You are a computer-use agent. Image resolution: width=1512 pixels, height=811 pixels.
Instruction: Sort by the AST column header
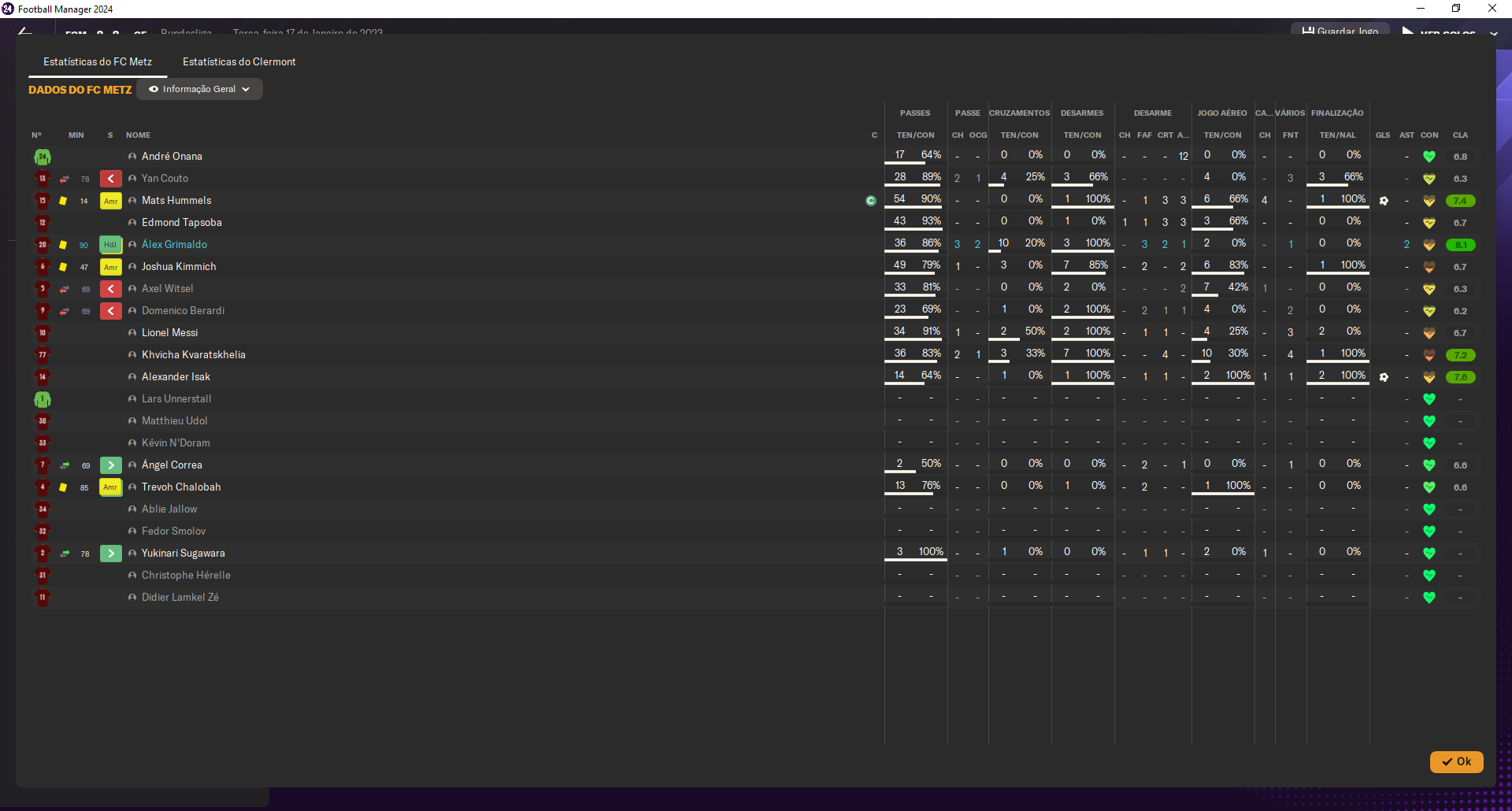1406,135
